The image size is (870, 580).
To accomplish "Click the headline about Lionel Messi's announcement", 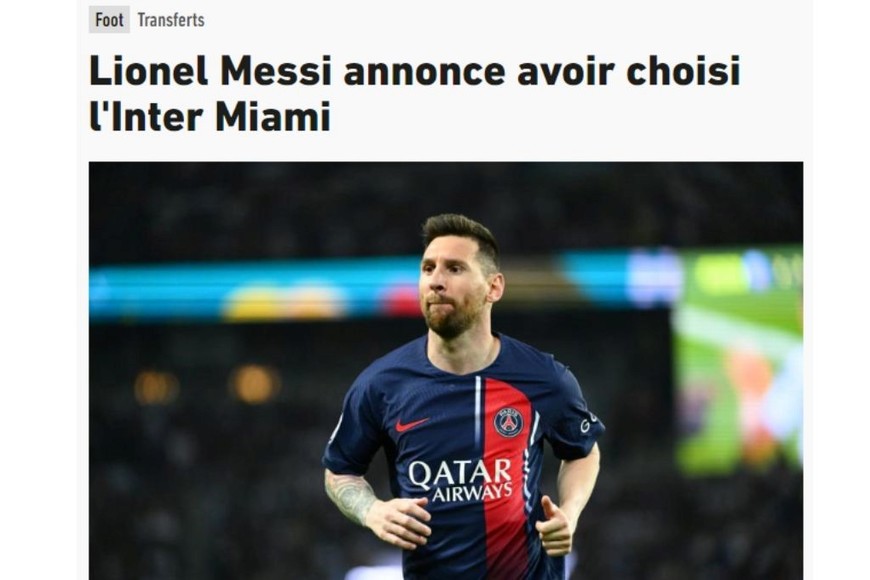I will (x=414, y=94).
